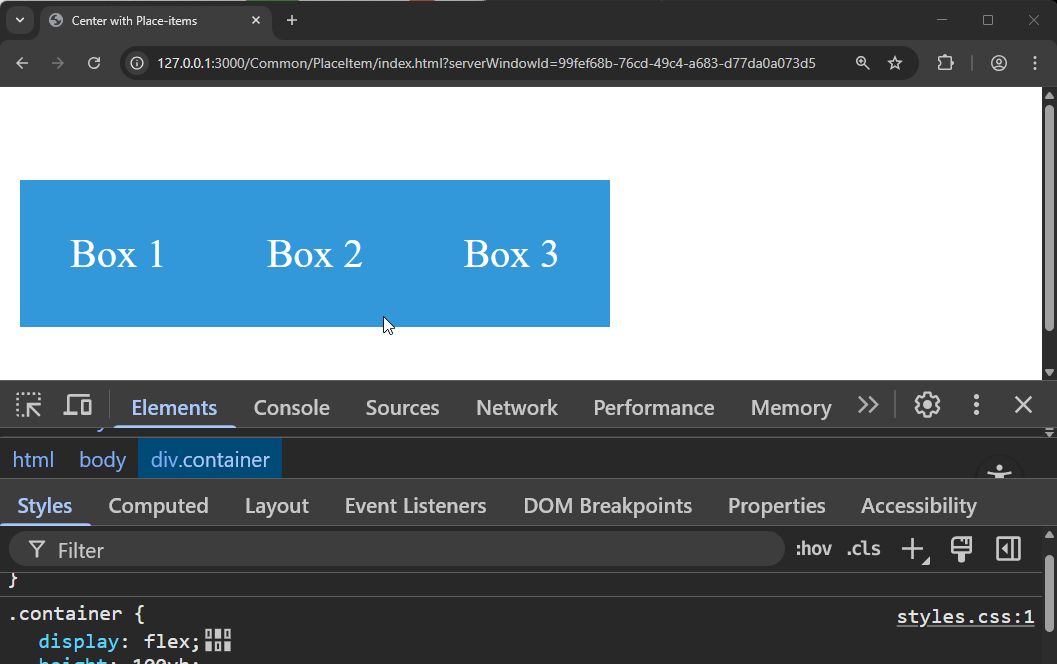
Task: Open DevTools three-dot customize menu
Action: tap(976, 405)
